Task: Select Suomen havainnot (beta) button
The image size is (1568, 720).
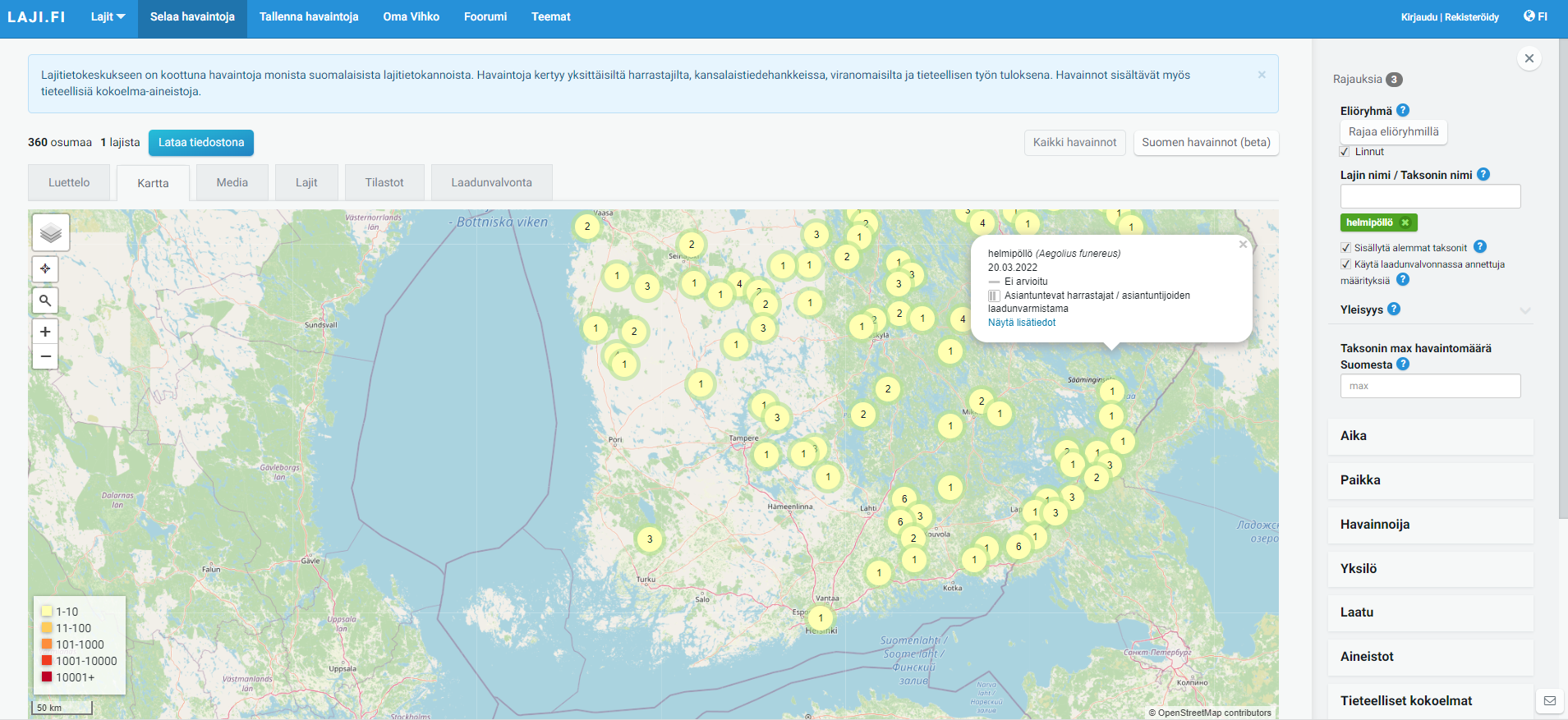Action: pos(1206,143)
